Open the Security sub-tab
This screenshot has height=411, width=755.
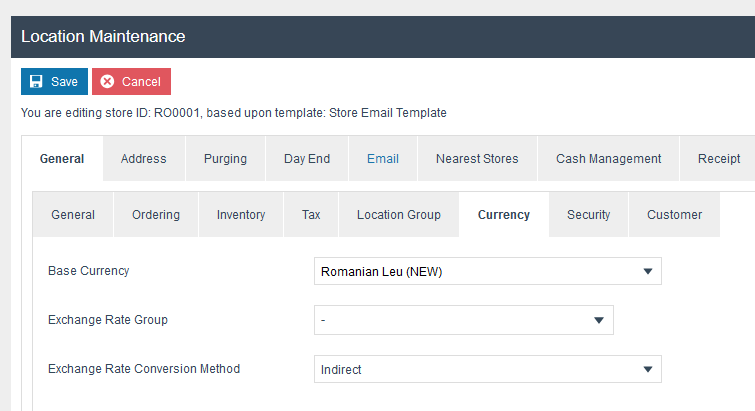tap(588, 215)
